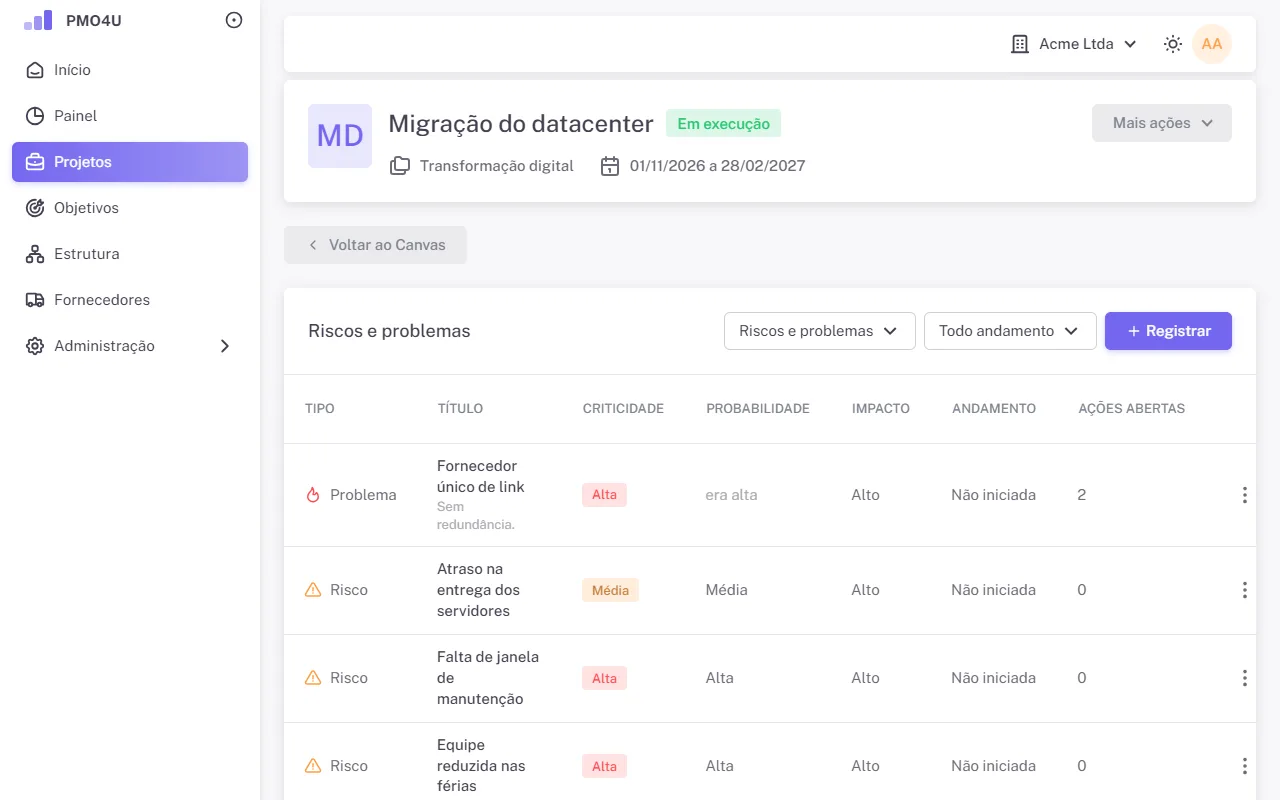The height and width of the screenshot is (800, 1280).
Task: Open Estrutura in the sidebar
Action: pos(130,254)
